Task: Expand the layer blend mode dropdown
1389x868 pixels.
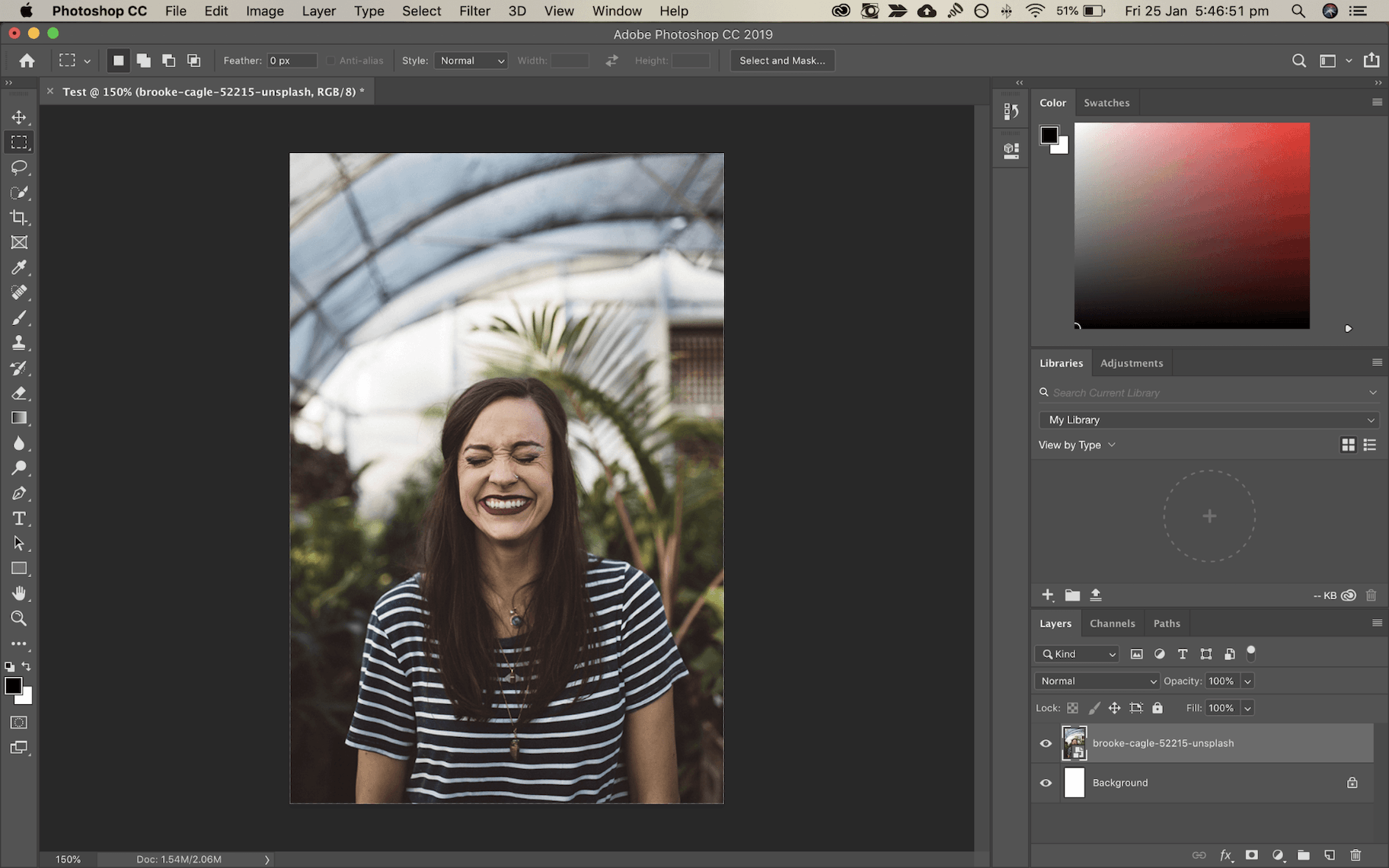Action: [x=1097, y=681]
